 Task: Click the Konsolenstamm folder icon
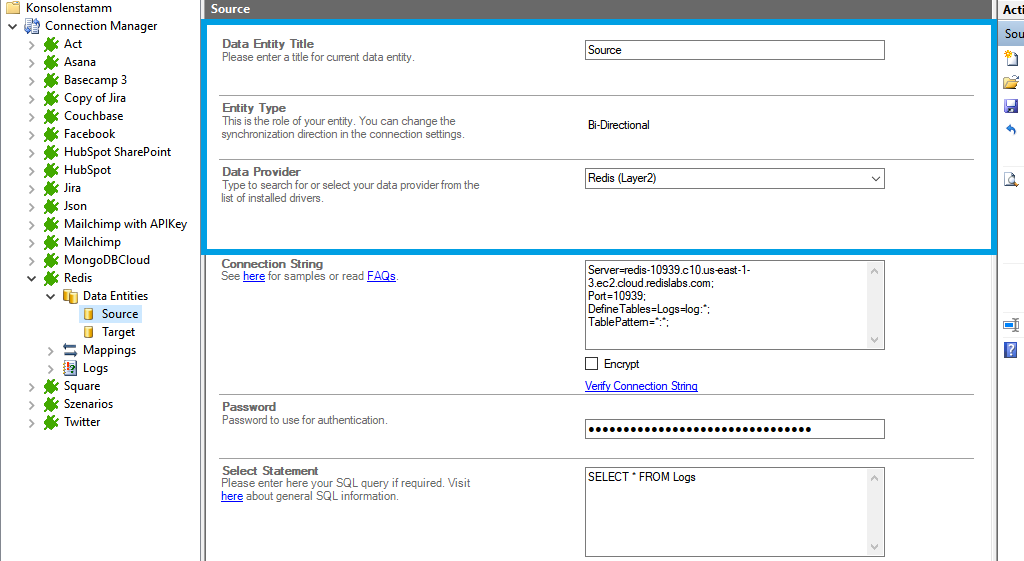pos(12,8)
